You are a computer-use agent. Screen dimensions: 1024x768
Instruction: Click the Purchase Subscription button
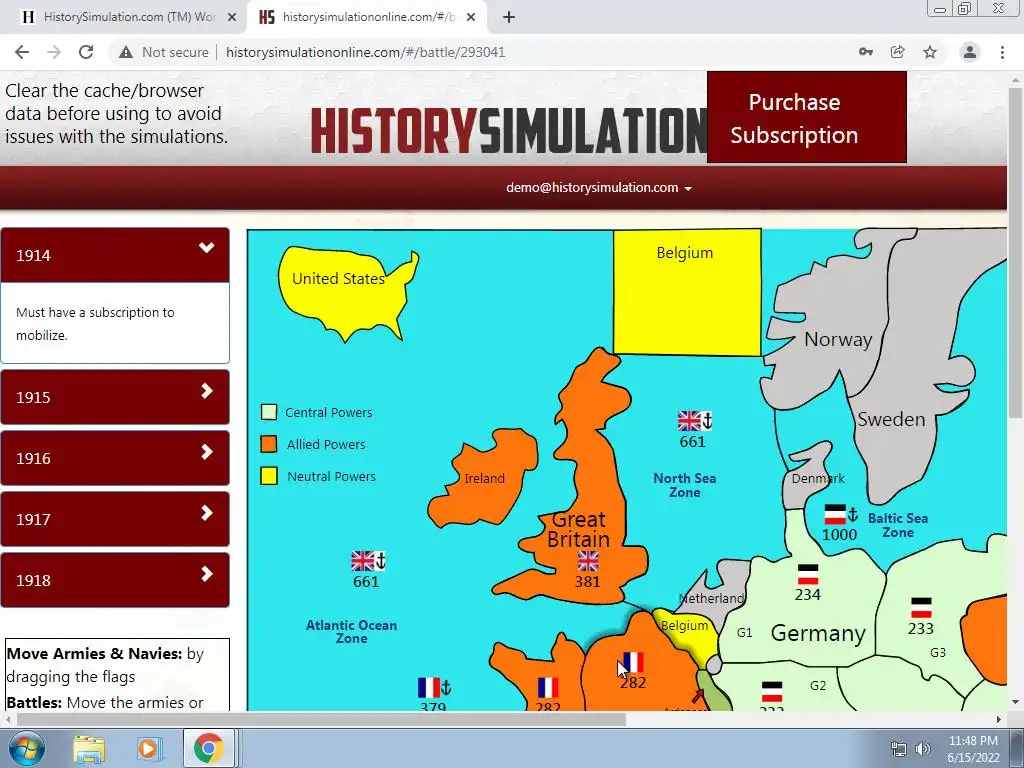[807, 118]
